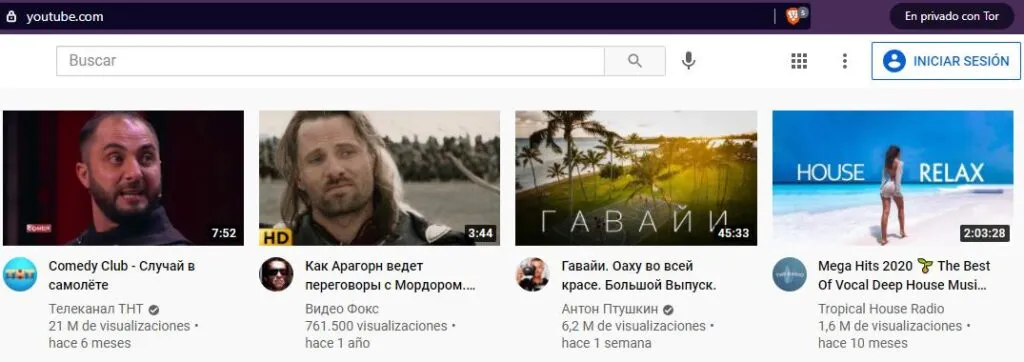
Task: Click the 2:03:28 duration badge
Action: click(x=984, y=233)
